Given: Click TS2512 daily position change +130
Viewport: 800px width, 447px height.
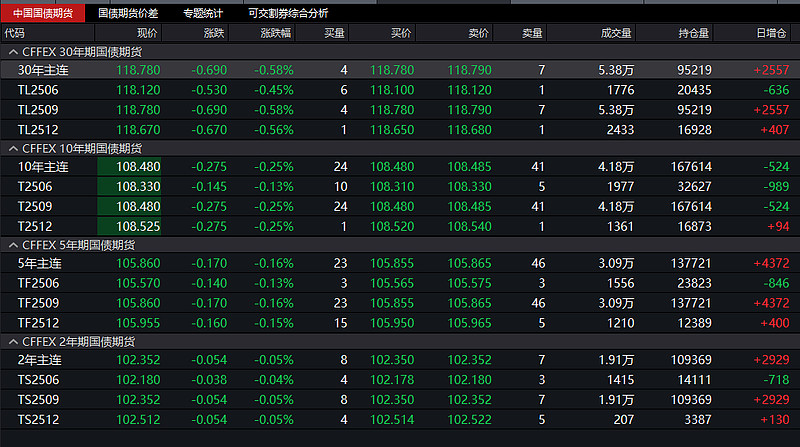Looking at the screenshot, I should pos(774,419).
